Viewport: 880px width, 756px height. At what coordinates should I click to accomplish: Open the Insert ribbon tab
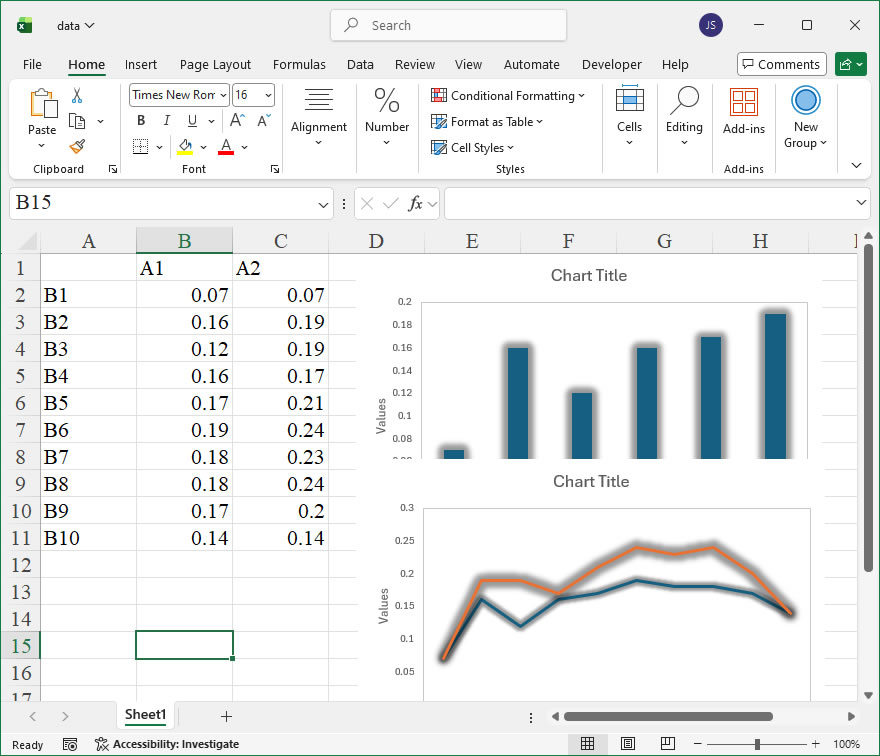pyautogui.click(x=141, y=65)
